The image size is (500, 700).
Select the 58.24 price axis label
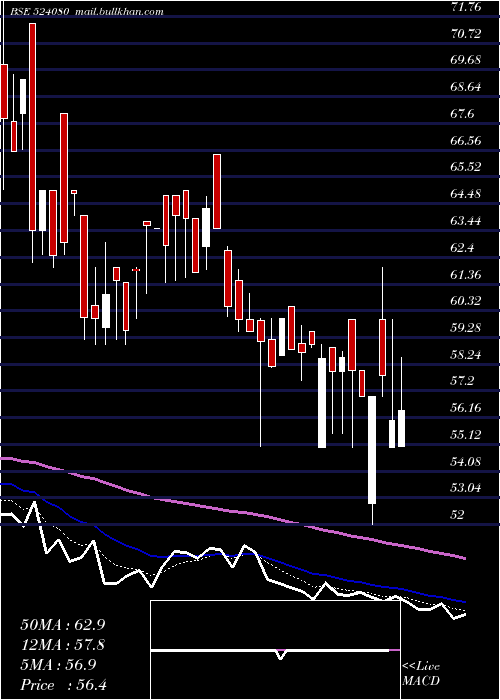466,354
